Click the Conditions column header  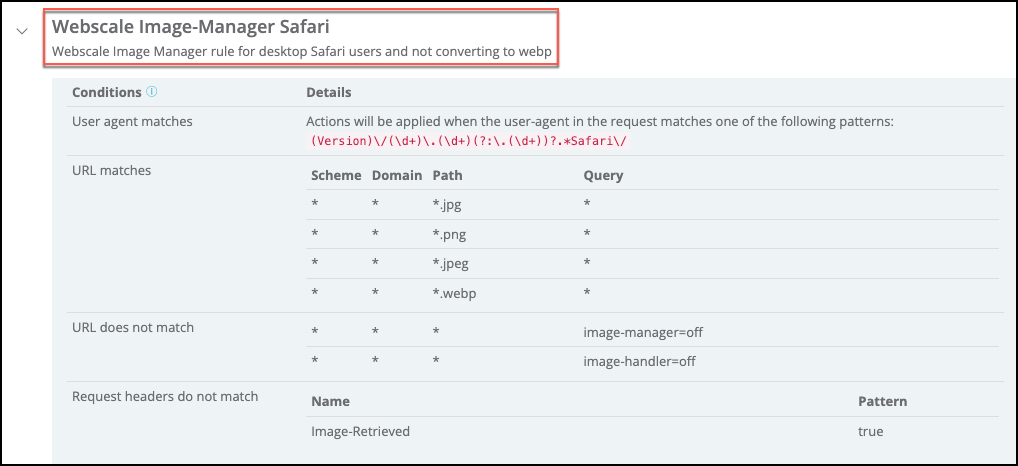[107, 92]
